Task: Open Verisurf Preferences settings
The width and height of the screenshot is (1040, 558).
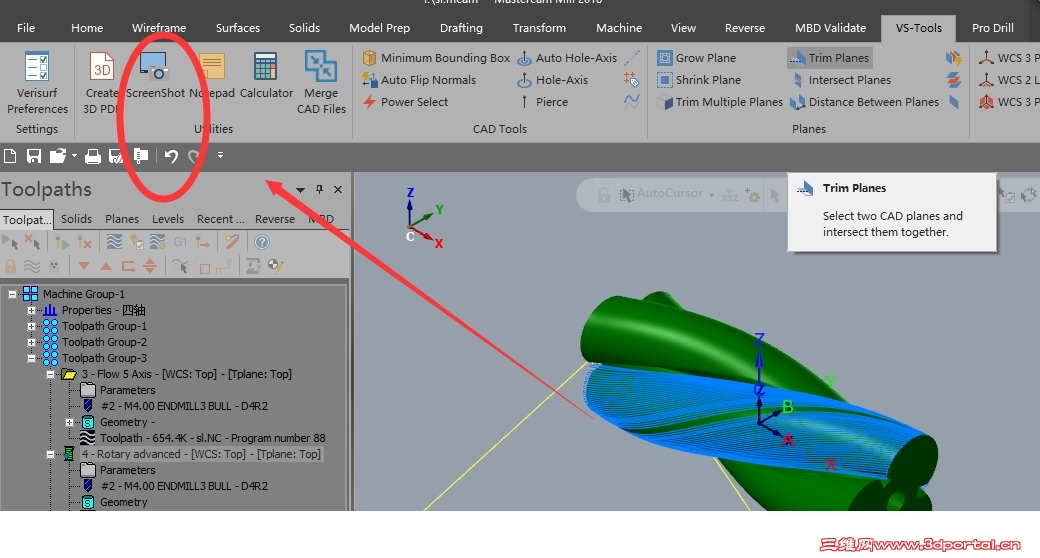Action: coord(37,84)
